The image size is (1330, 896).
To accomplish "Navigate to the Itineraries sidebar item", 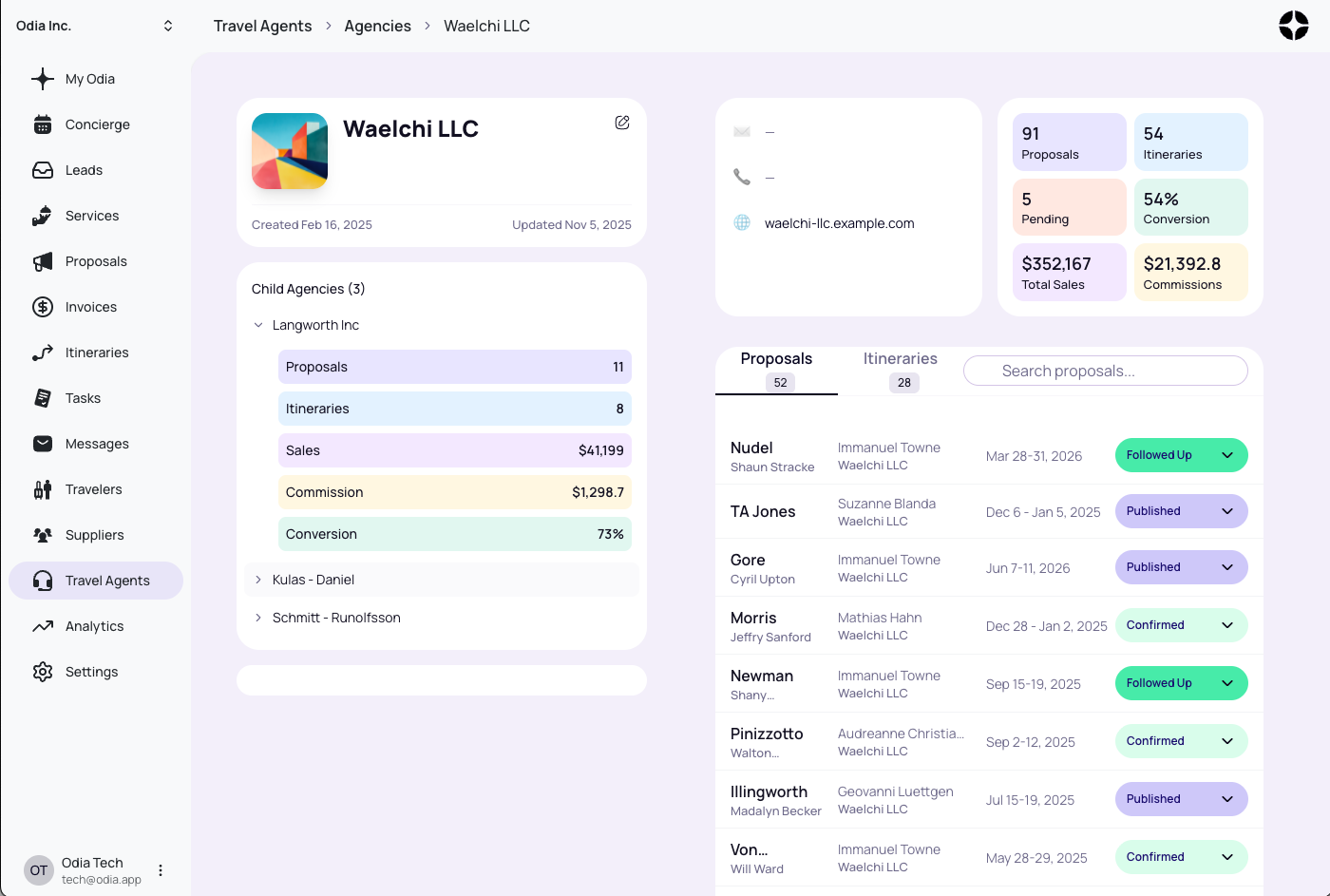I will (98, 353).
